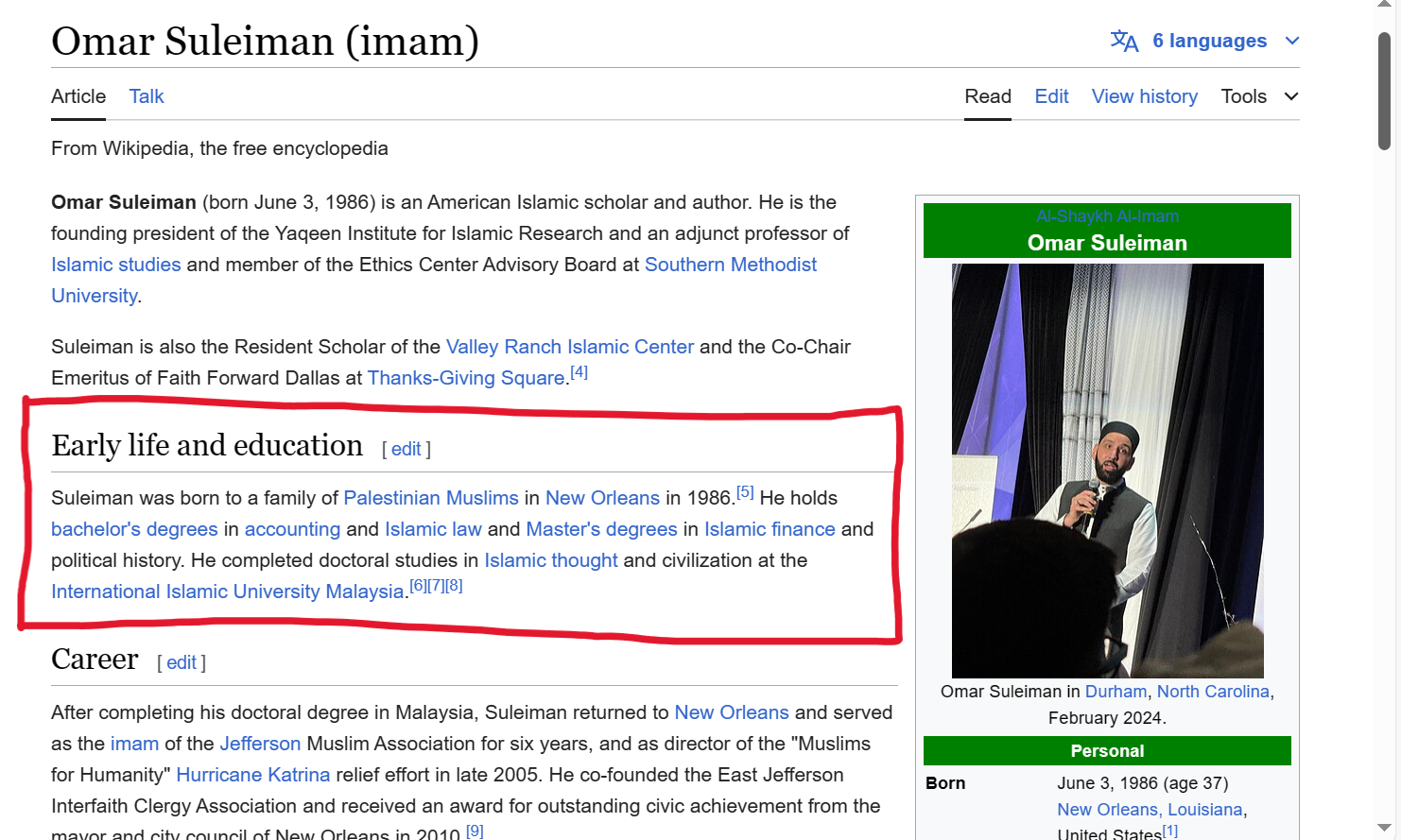Open the View history tab

click(1144, 96)
